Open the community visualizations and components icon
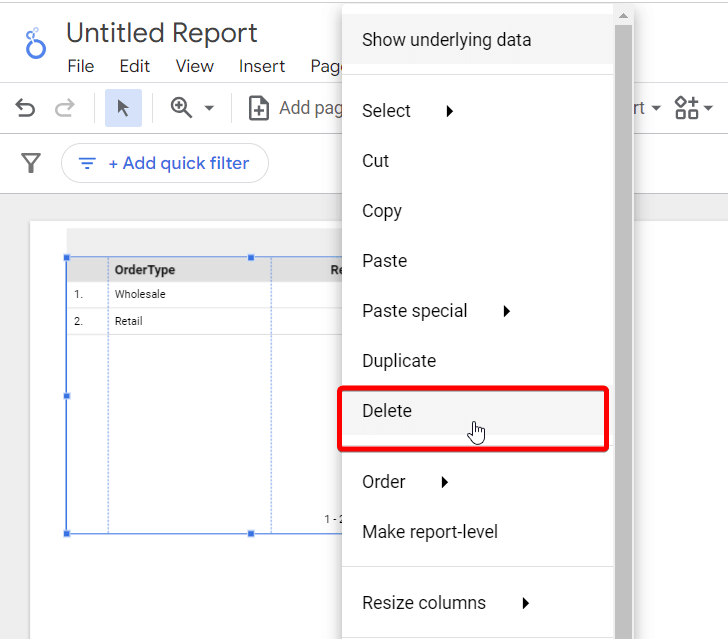 [687, 108]
